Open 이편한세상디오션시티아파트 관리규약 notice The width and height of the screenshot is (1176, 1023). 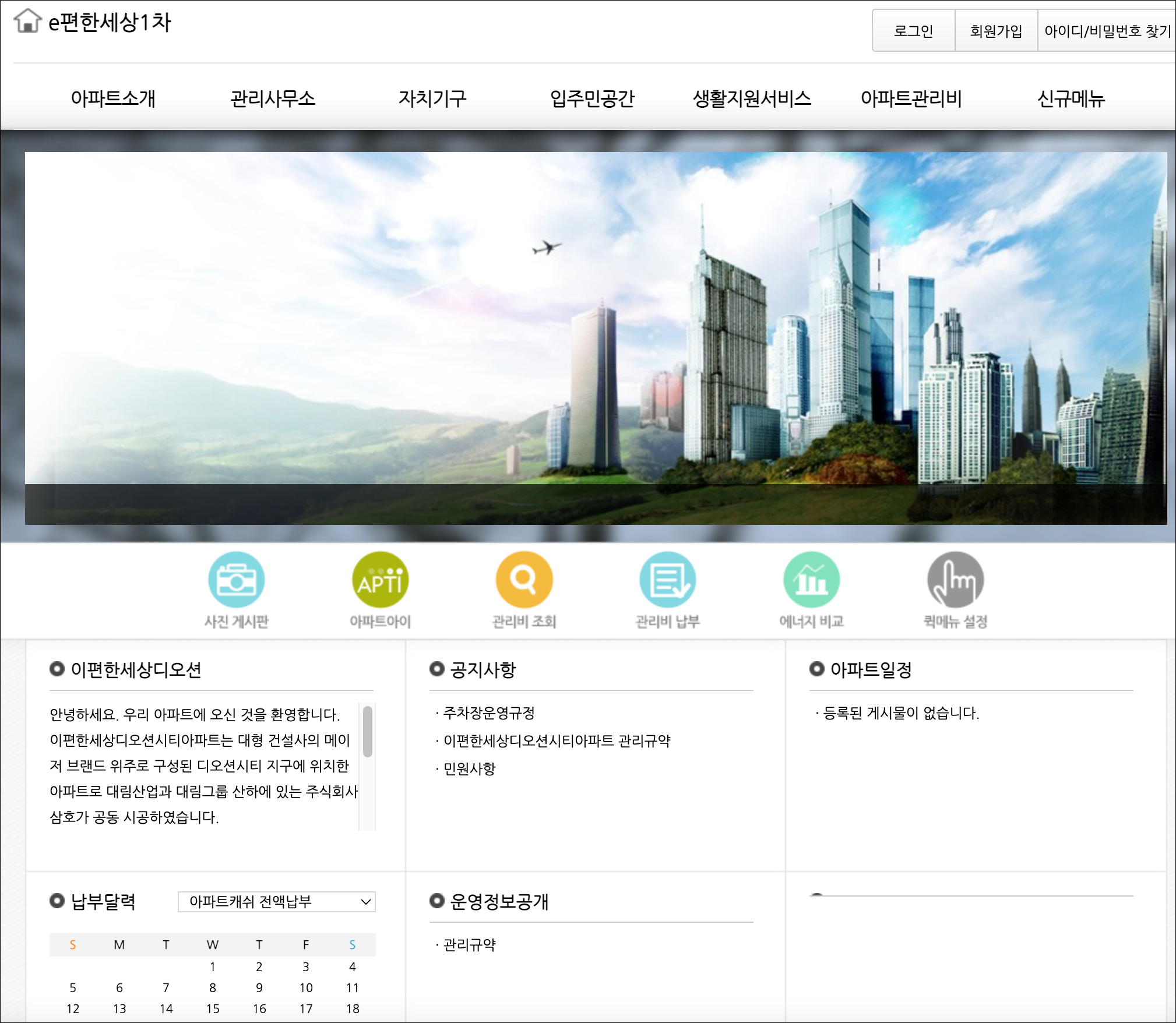(x=557, y=741)
